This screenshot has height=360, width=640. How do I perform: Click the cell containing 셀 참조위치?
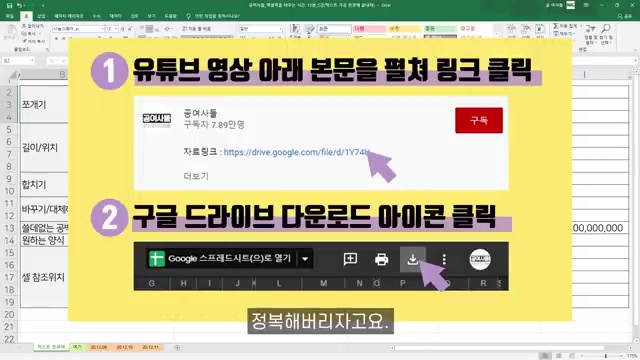(x=44, y=278)
